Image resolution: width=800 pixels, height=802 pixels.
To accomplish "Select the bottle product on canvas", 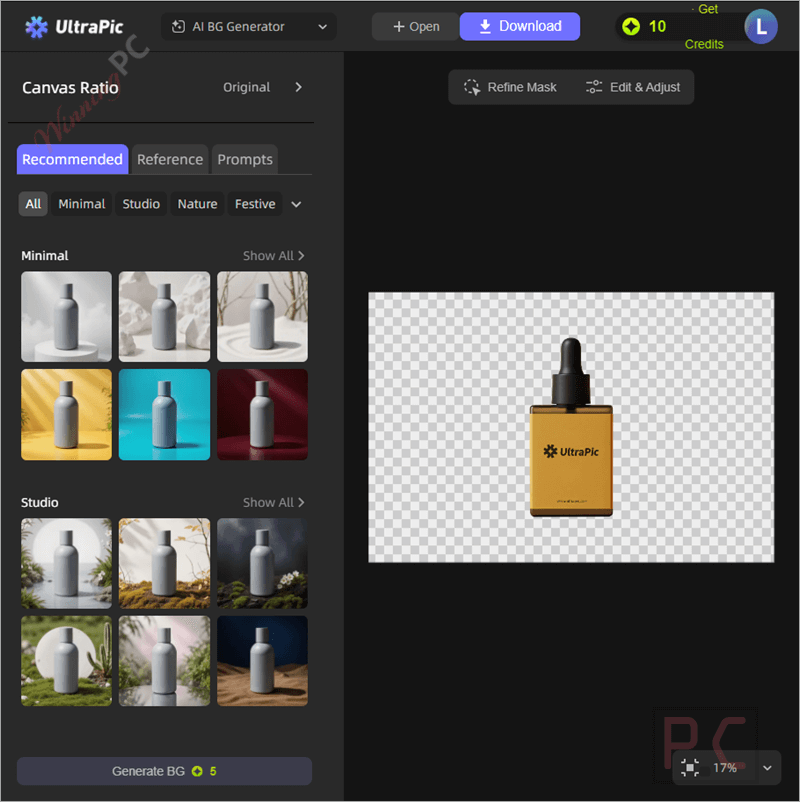I will 571,428.
